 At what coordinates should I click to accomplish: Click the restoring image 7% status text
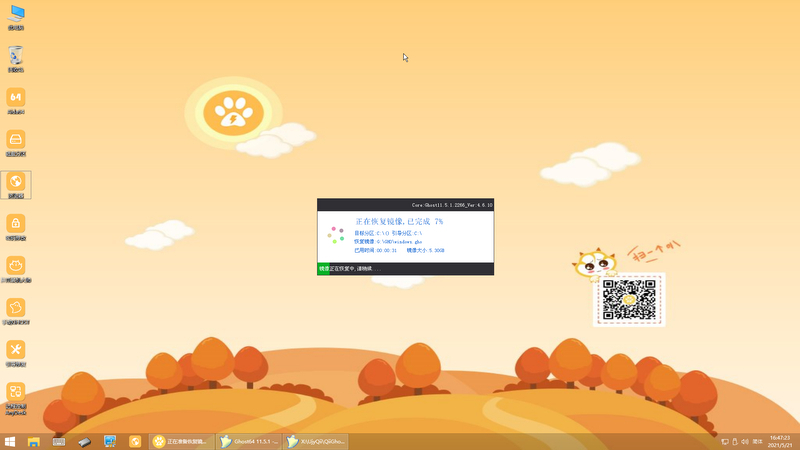398,221
